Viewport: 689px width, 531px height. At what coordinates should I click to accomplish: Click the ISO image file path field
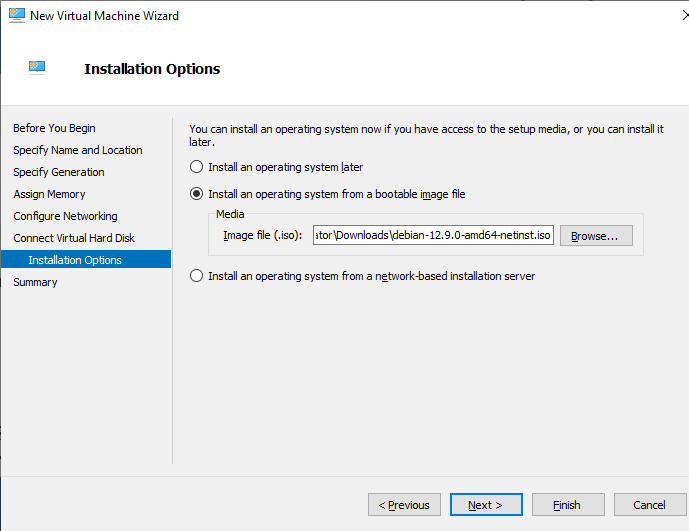[432, 235]
